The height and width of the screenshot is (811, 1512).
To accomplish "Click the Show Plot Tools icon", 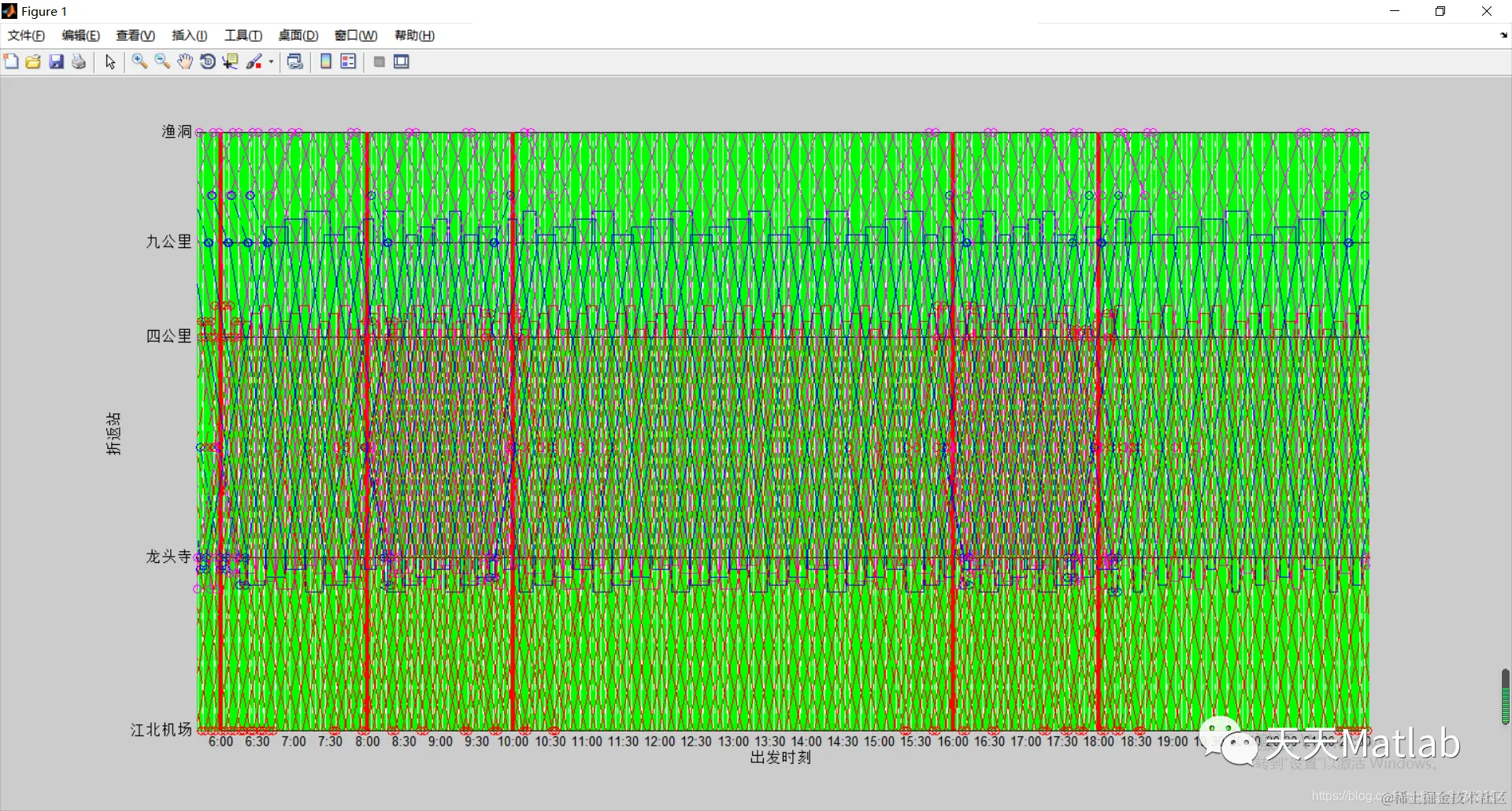I will point(402,61).
